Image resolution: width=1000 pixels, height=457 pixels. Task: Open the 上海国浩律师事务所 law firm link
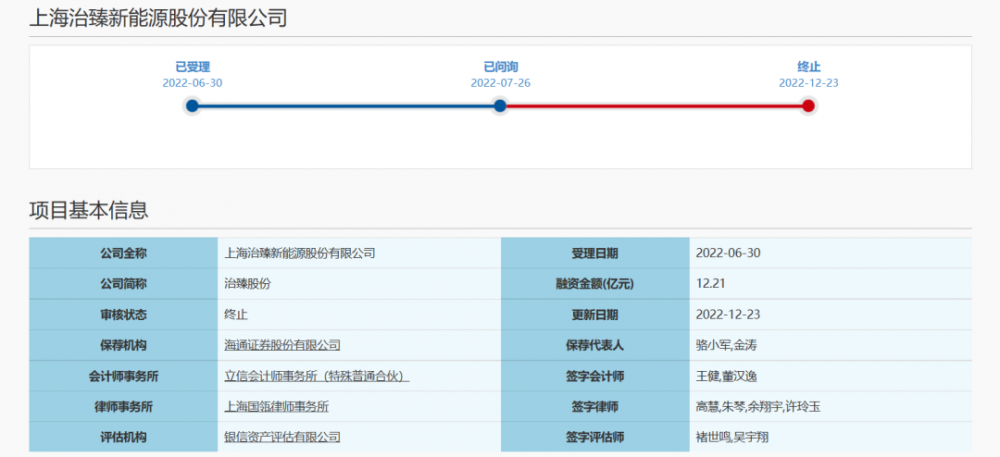(x=277, y=407)
